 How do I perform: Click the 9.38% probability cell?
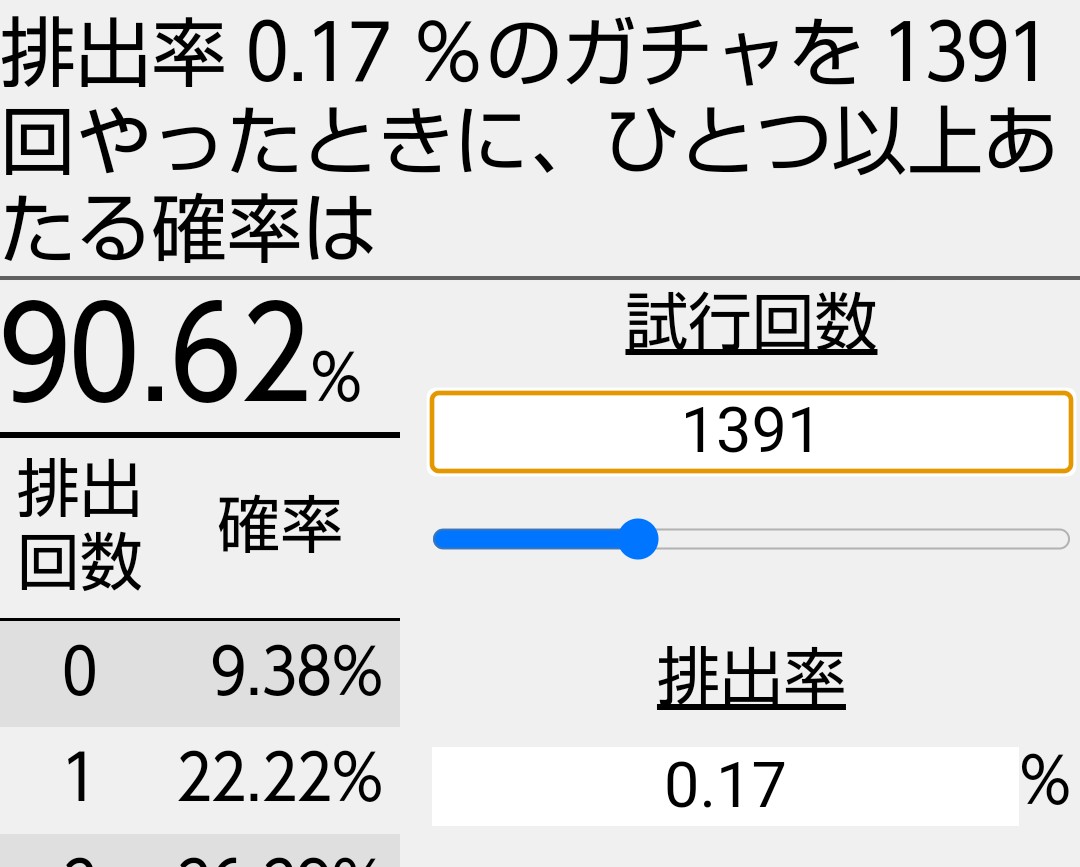point(296,671)
